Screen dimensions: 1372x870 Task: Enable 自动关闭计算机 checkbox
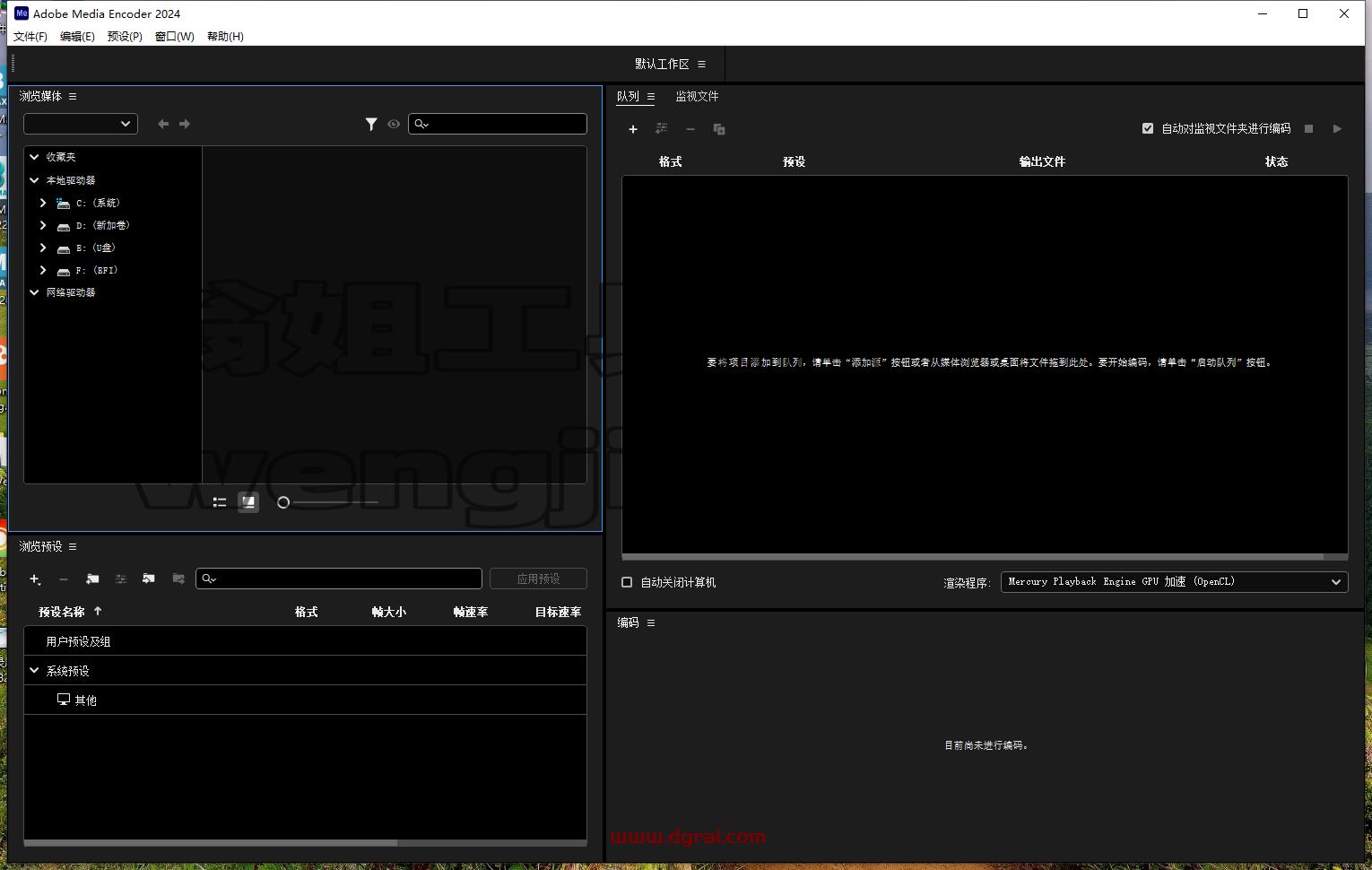pyautogui.click(x=627, y=582)
